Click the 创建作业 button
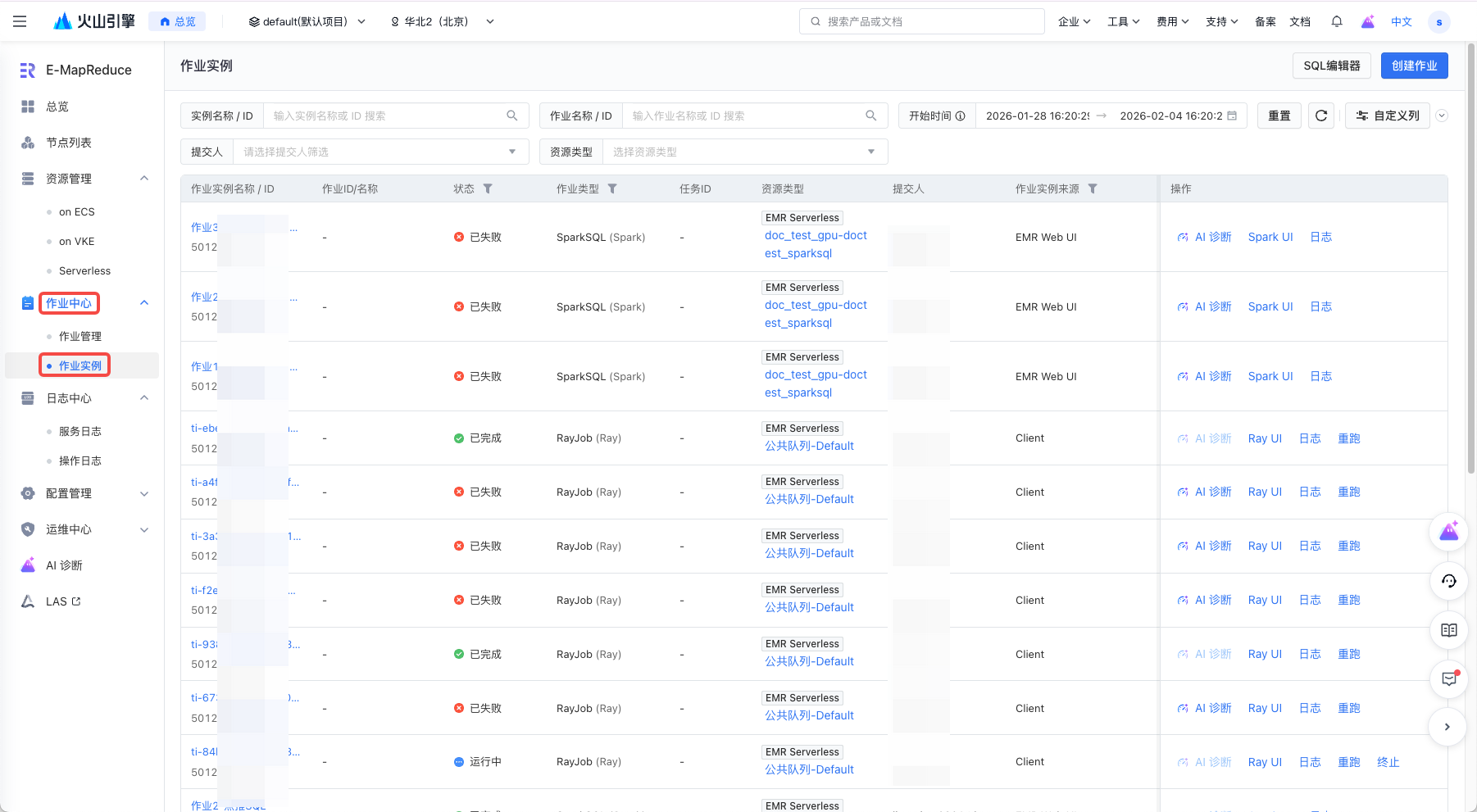Image resolution: width=1477 pixels, height=812 pixels. click(1414, 66)
